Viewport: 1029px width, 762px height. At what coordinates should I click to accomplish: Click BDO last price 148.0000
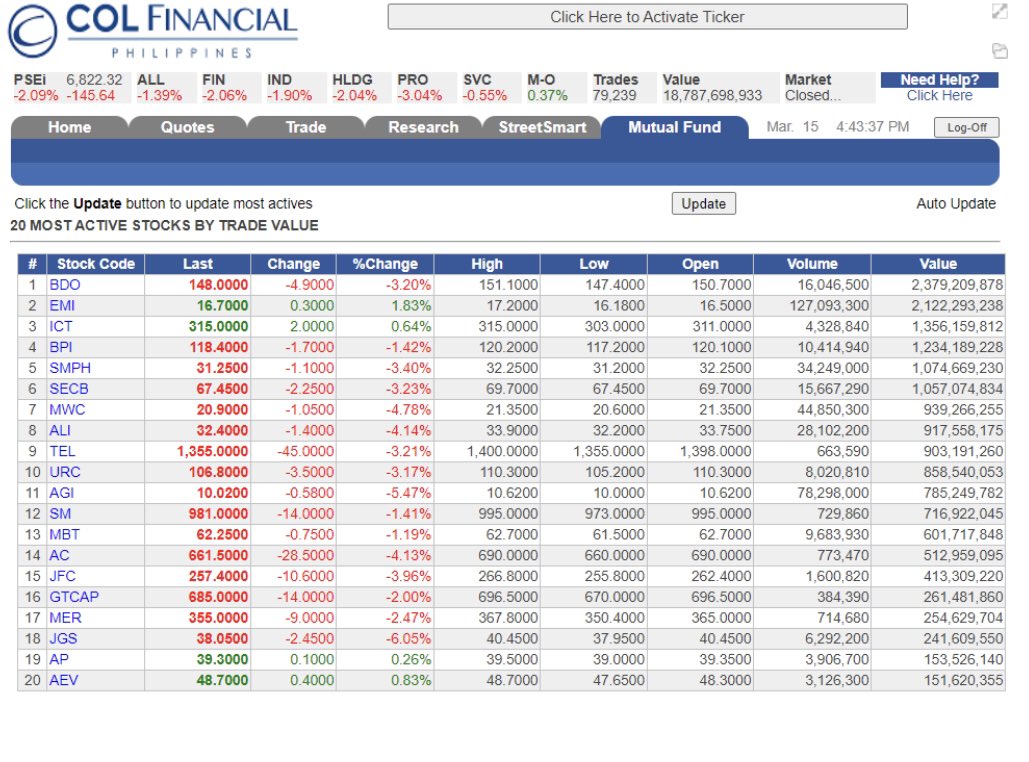(x=218, y=285)
